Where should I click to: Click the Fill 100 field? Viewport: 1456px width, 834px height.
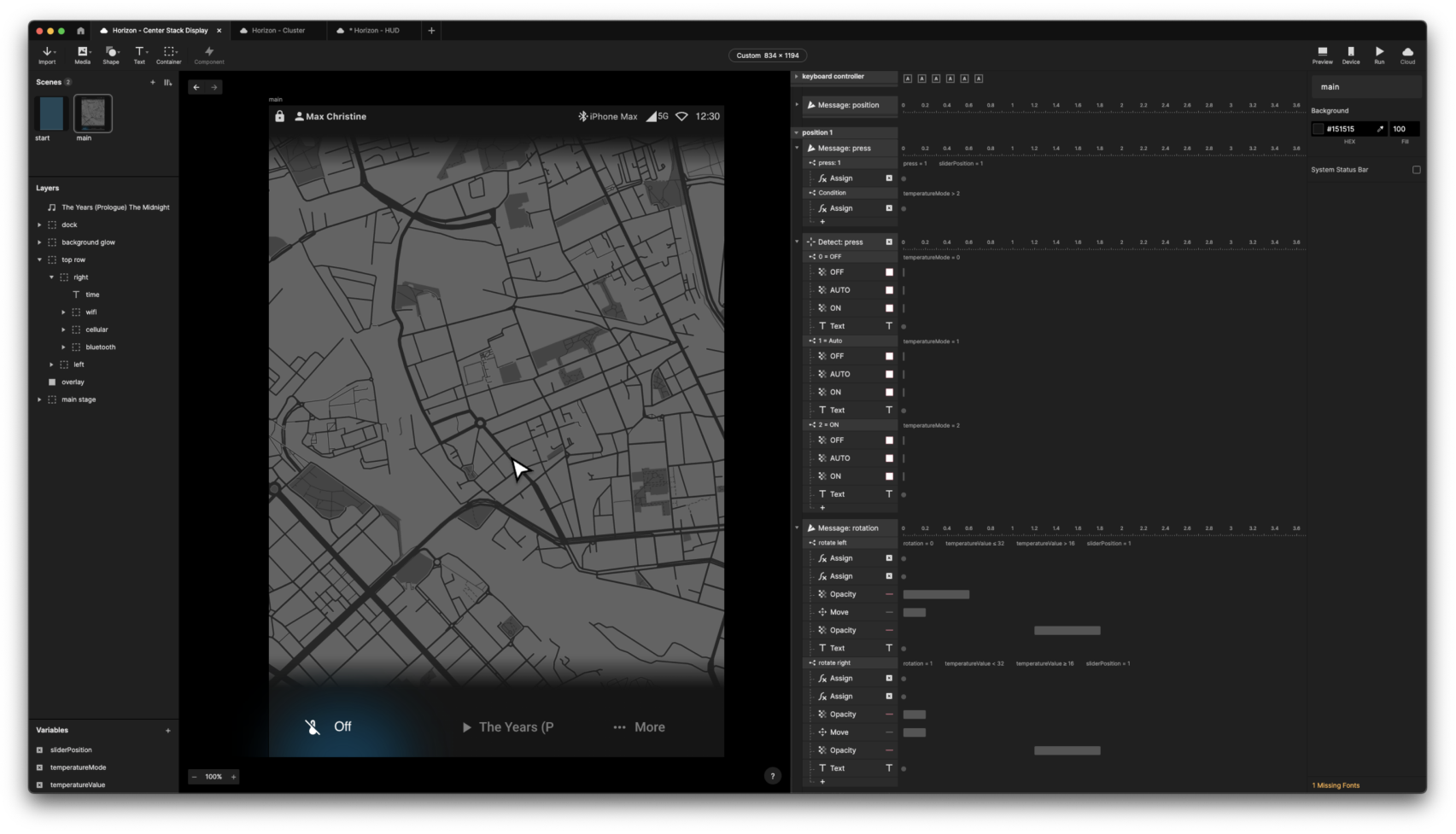click(1405, 129)
